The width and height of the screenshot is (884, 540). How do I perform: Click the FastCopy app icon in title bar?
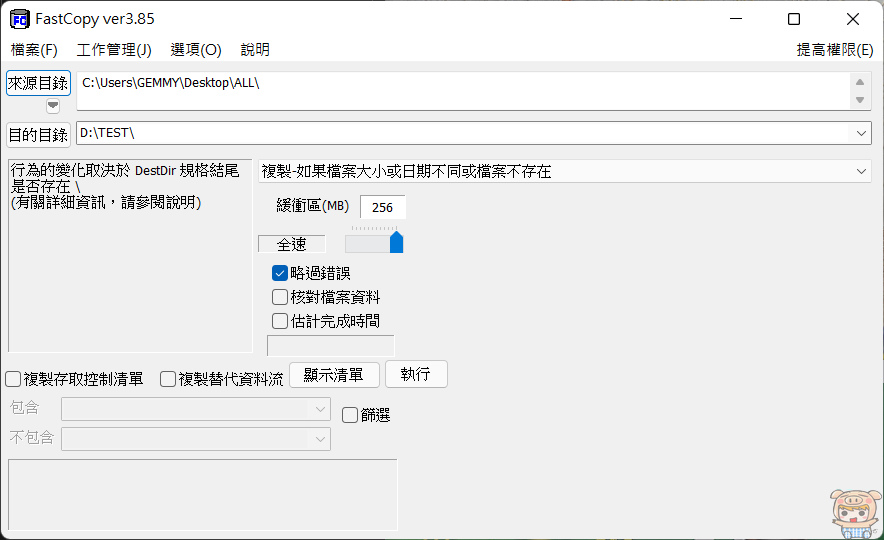pos(20,19)
